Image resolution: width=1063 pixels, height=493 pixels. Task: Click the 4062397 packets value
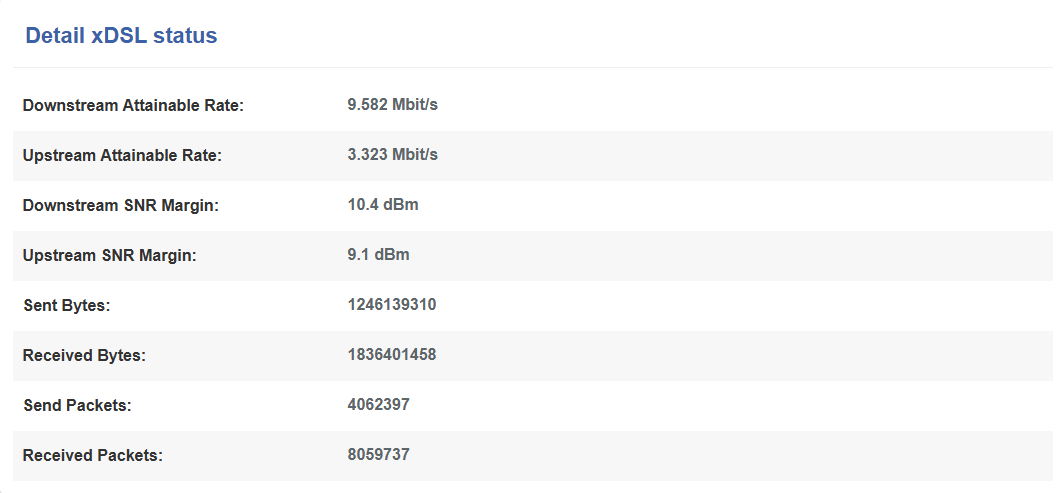378,405
